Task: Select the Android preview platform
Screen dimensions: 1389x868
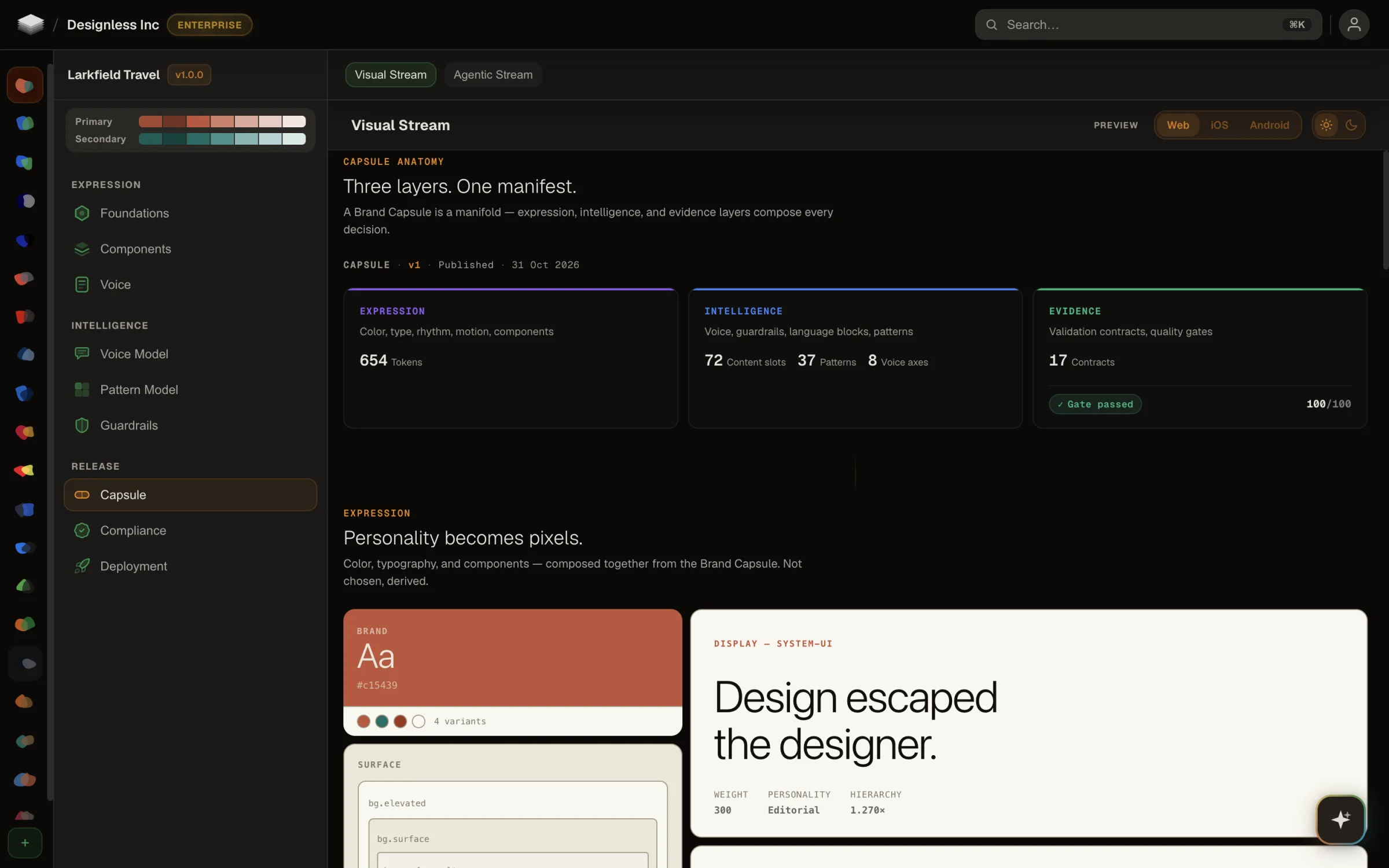Action: pos(1269,125)
